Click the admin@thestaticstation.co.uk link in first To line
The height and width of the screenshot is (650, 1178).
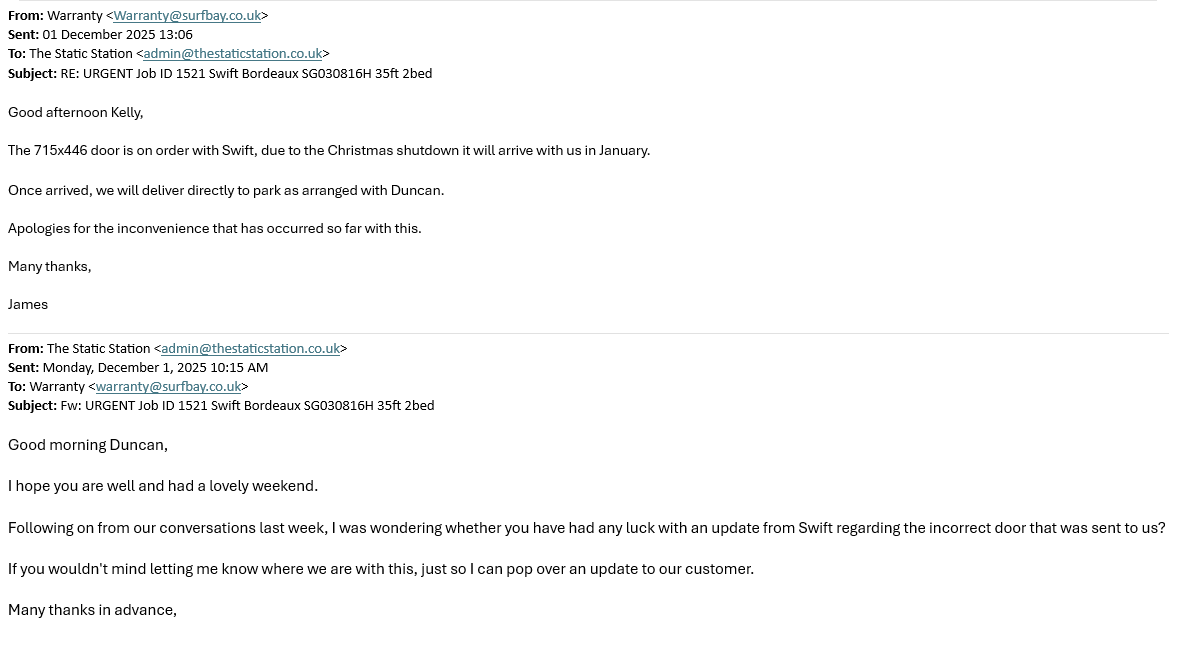(232, 54)
